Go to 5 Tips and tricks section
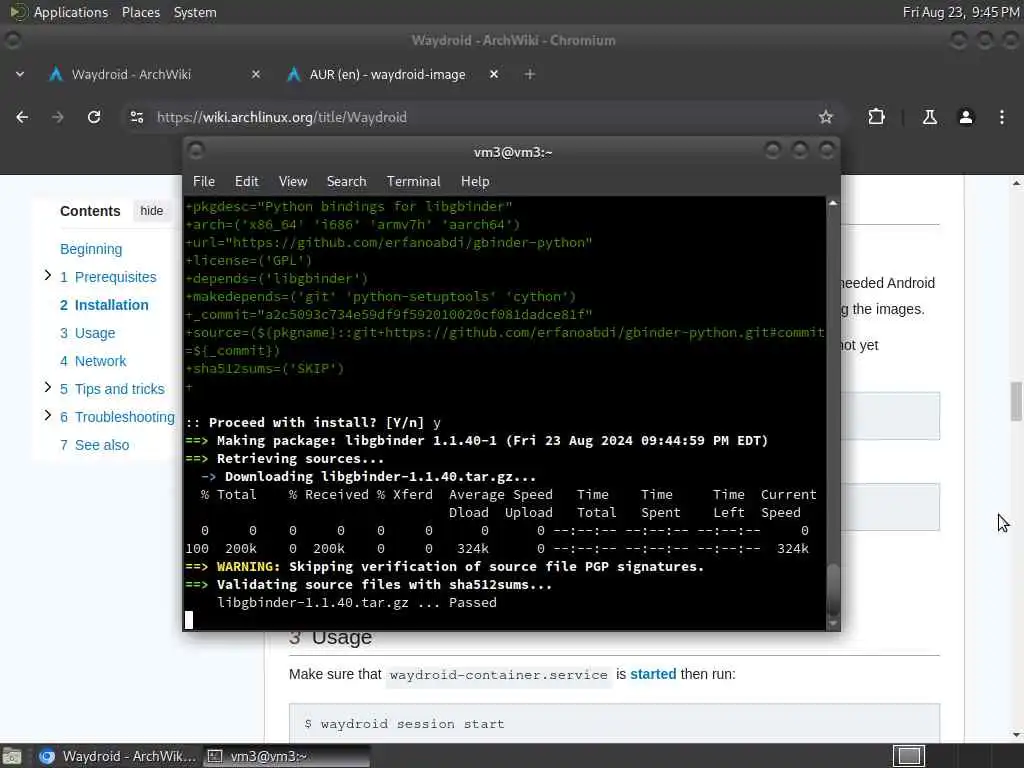The image size is (1024, 768). [112, 389]
